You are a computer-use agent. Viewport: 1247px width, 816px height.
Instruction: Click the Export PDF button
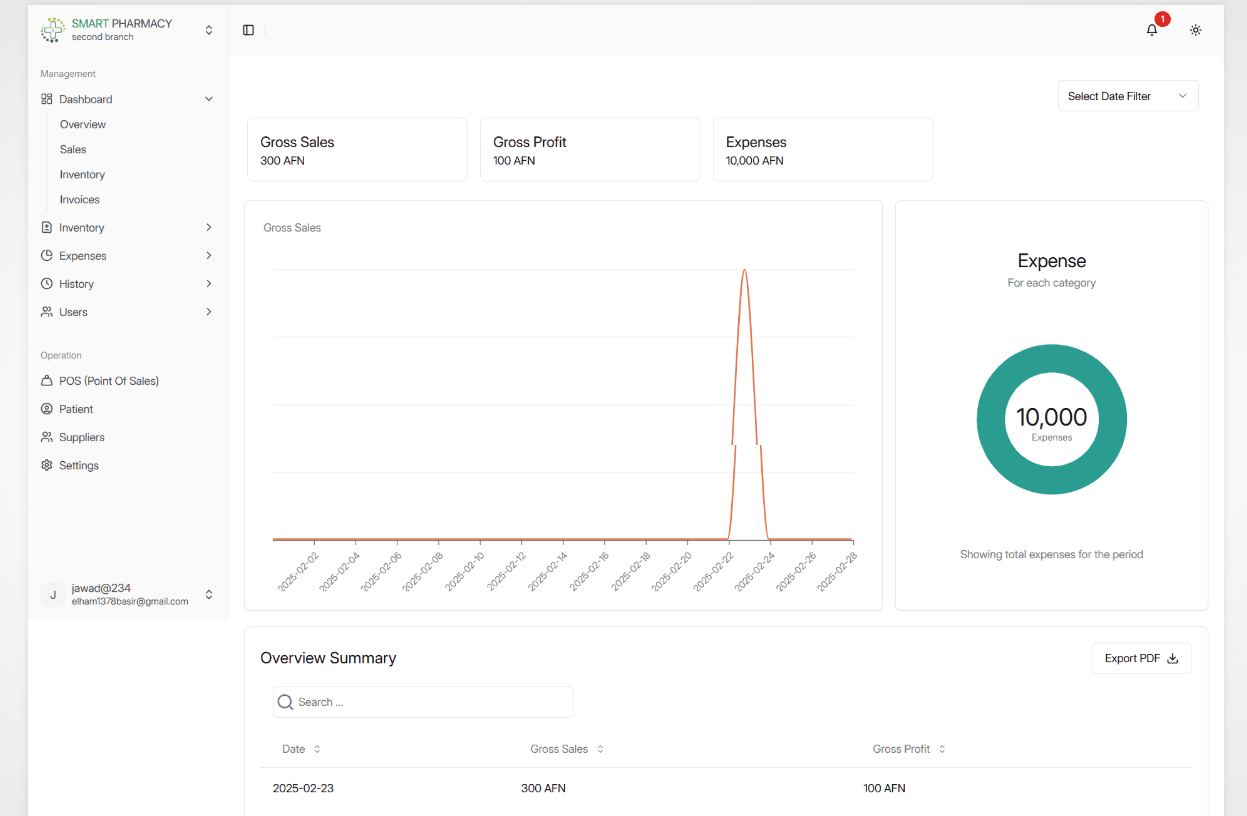(1141, 658)
